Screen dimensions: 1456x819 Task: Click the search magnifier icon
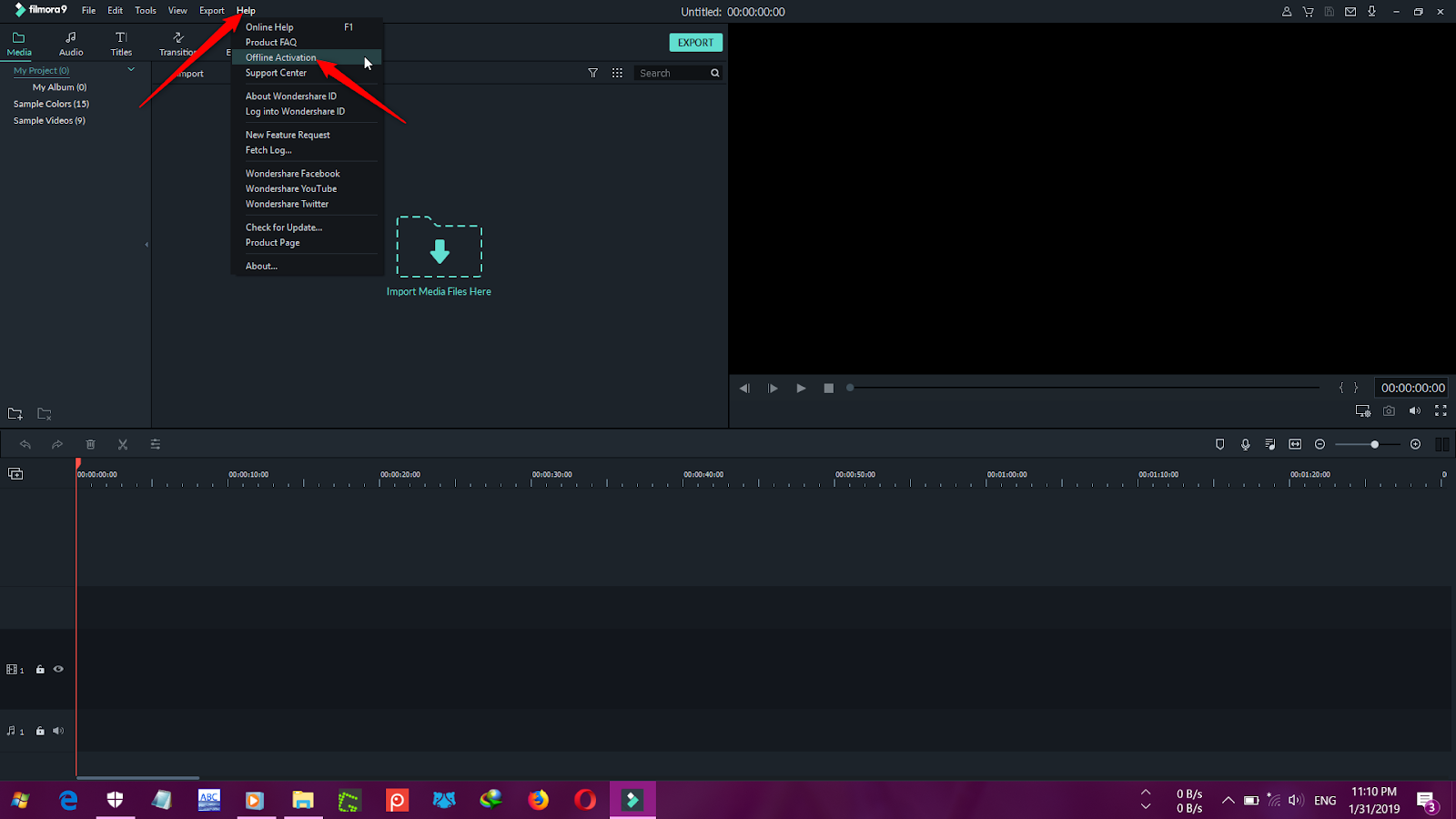(715, 73)
